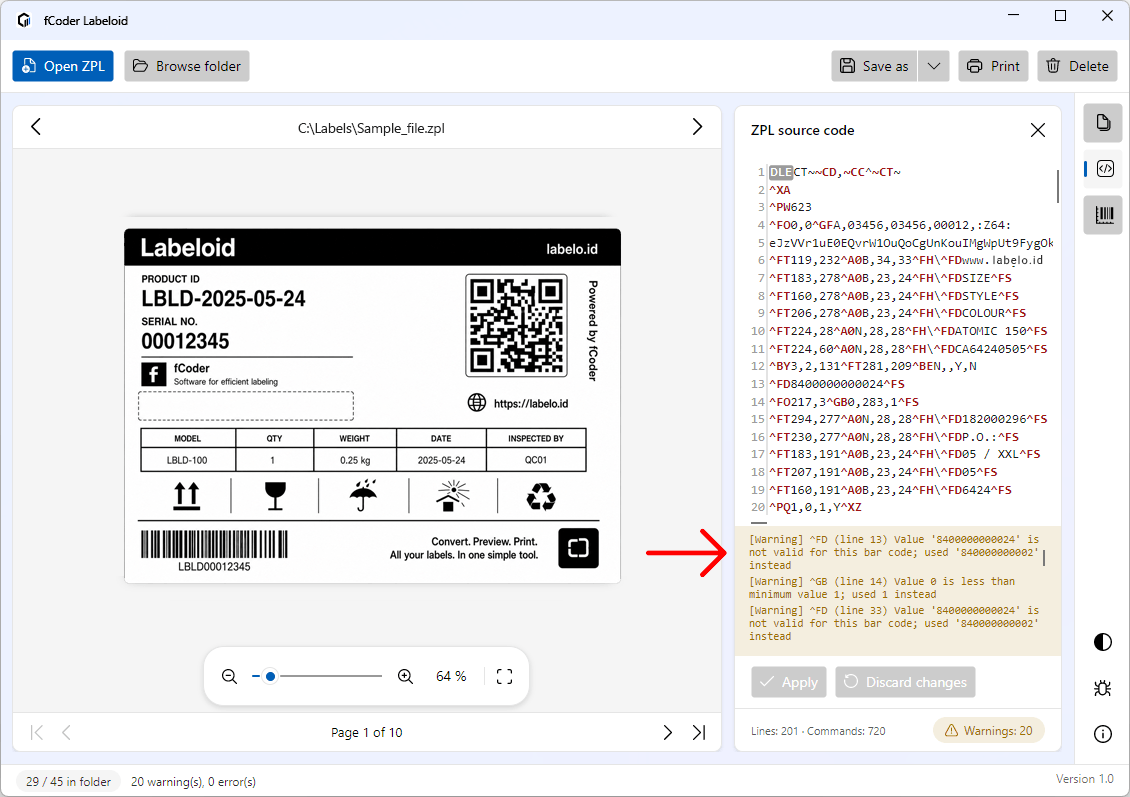Open the document info side panel
This screenshot has height=797, width=1130.
[x=1103, y=123]
